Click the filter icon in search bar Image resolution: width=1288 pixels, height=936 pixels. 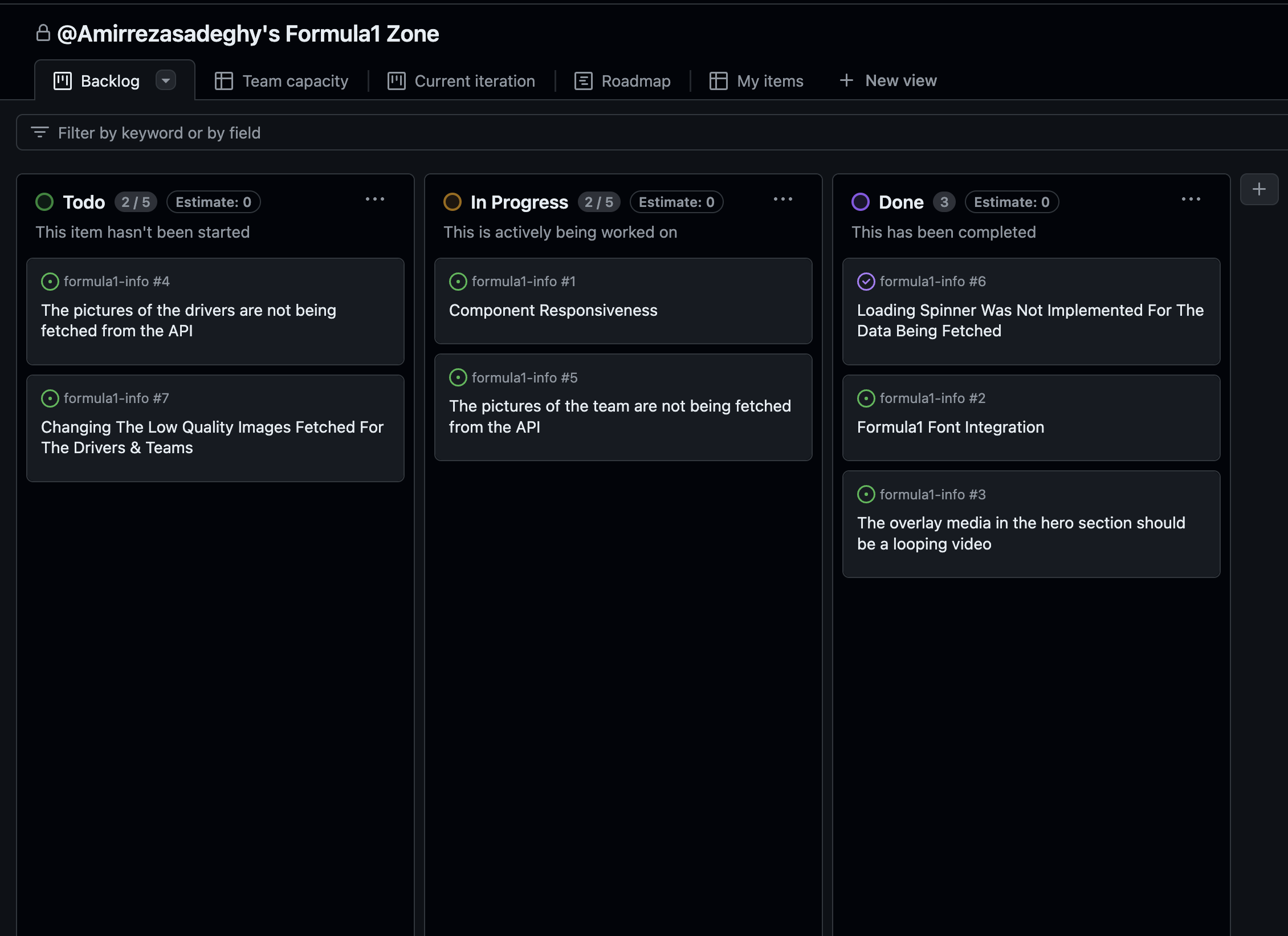(39, 132)
